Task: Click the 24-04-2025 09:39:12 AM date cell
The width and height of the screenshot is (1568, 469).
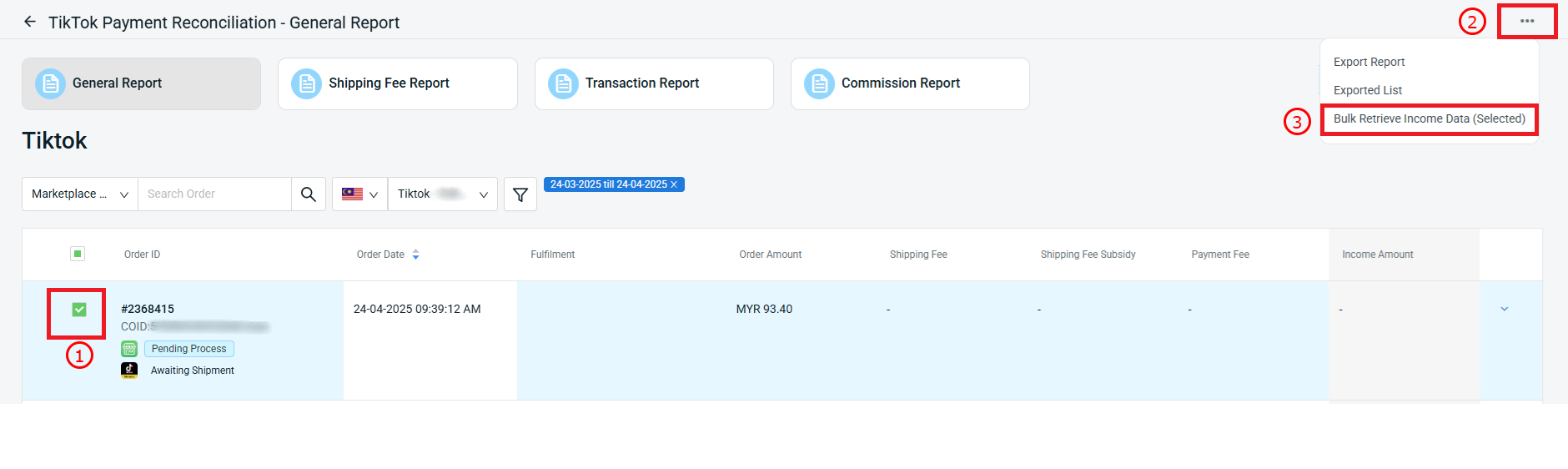Action: pos(417,309)
